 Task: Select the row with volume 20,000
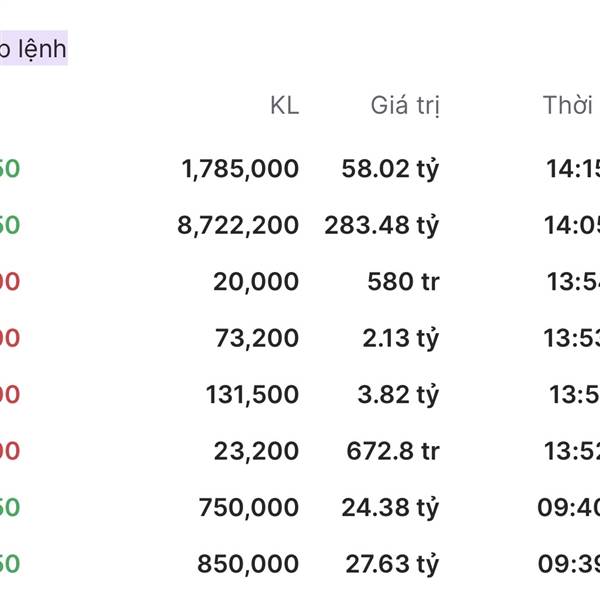coord(300,281)
